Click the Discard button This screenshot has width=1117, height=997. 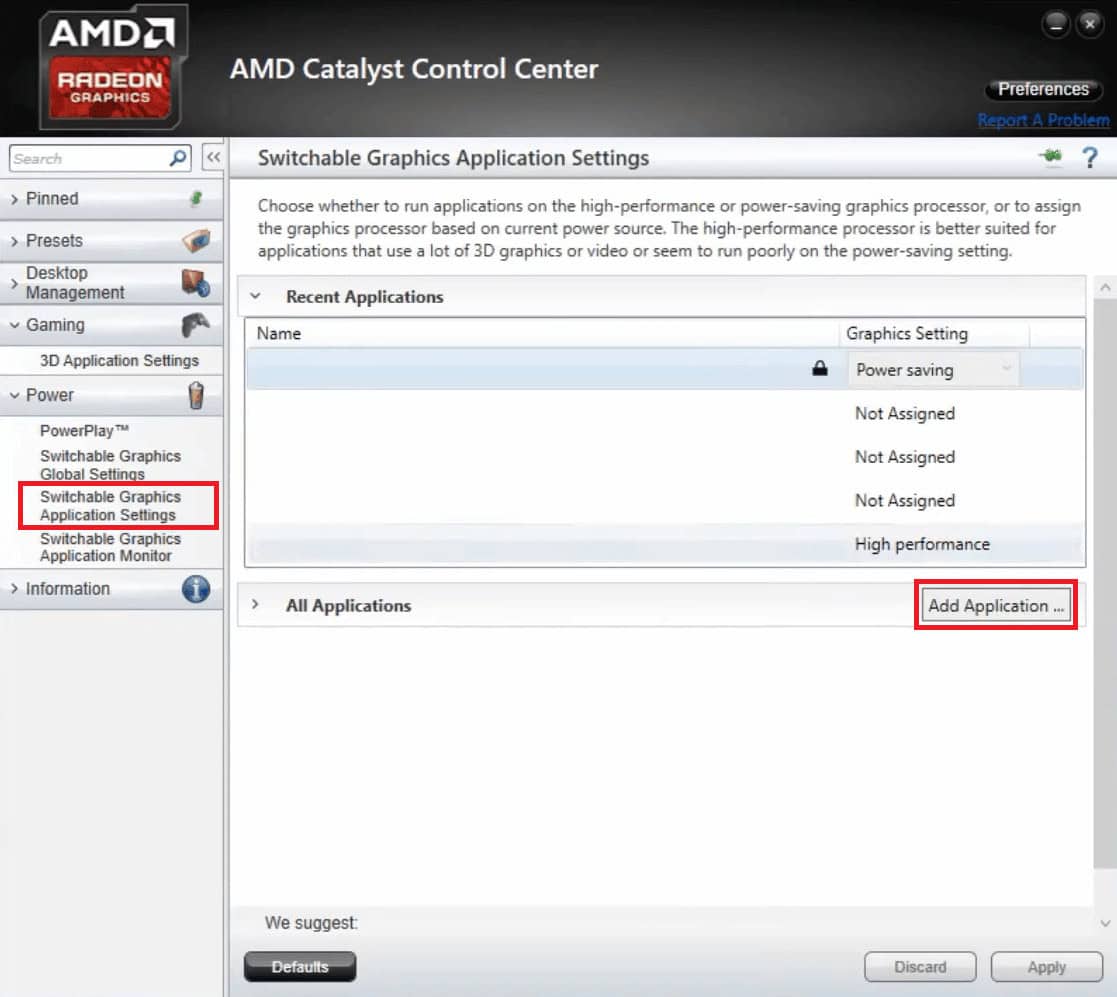pos(920,966)
